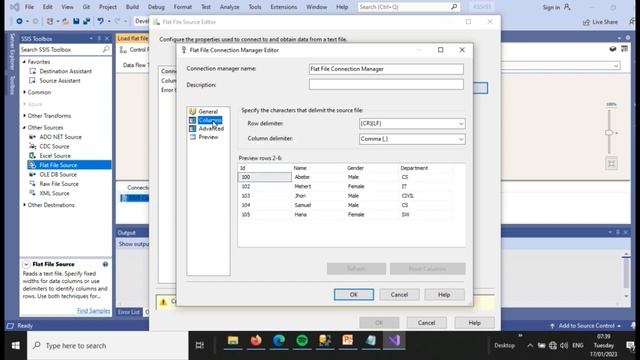Click the Connection manager name field
Viewport: 640px width, 360px height.
coord(386,69)
